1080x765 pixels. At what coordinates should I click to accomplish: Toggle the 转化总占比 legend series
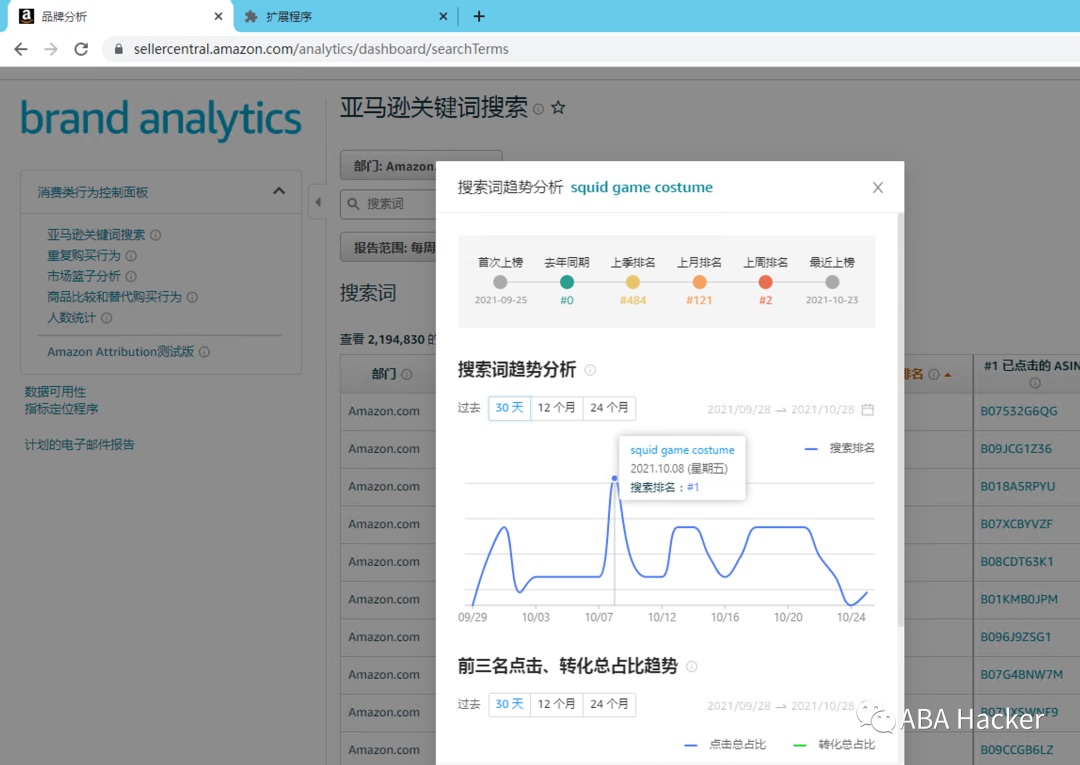[x=834, y=744]
